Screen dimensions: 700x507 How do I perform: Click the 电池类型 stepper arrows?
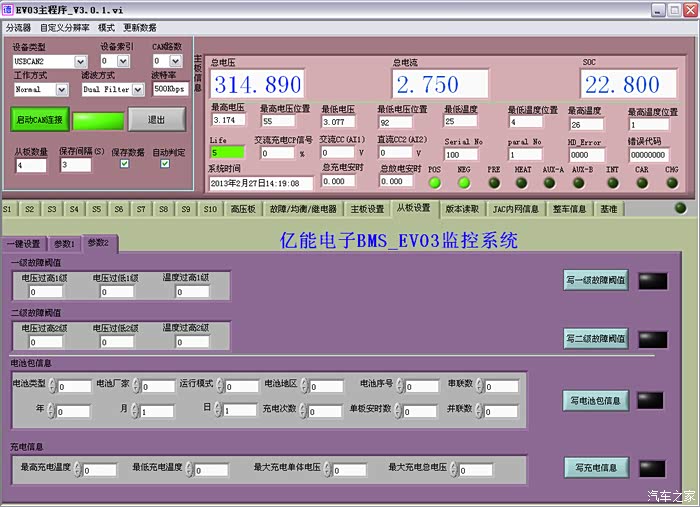click(53, 386)
